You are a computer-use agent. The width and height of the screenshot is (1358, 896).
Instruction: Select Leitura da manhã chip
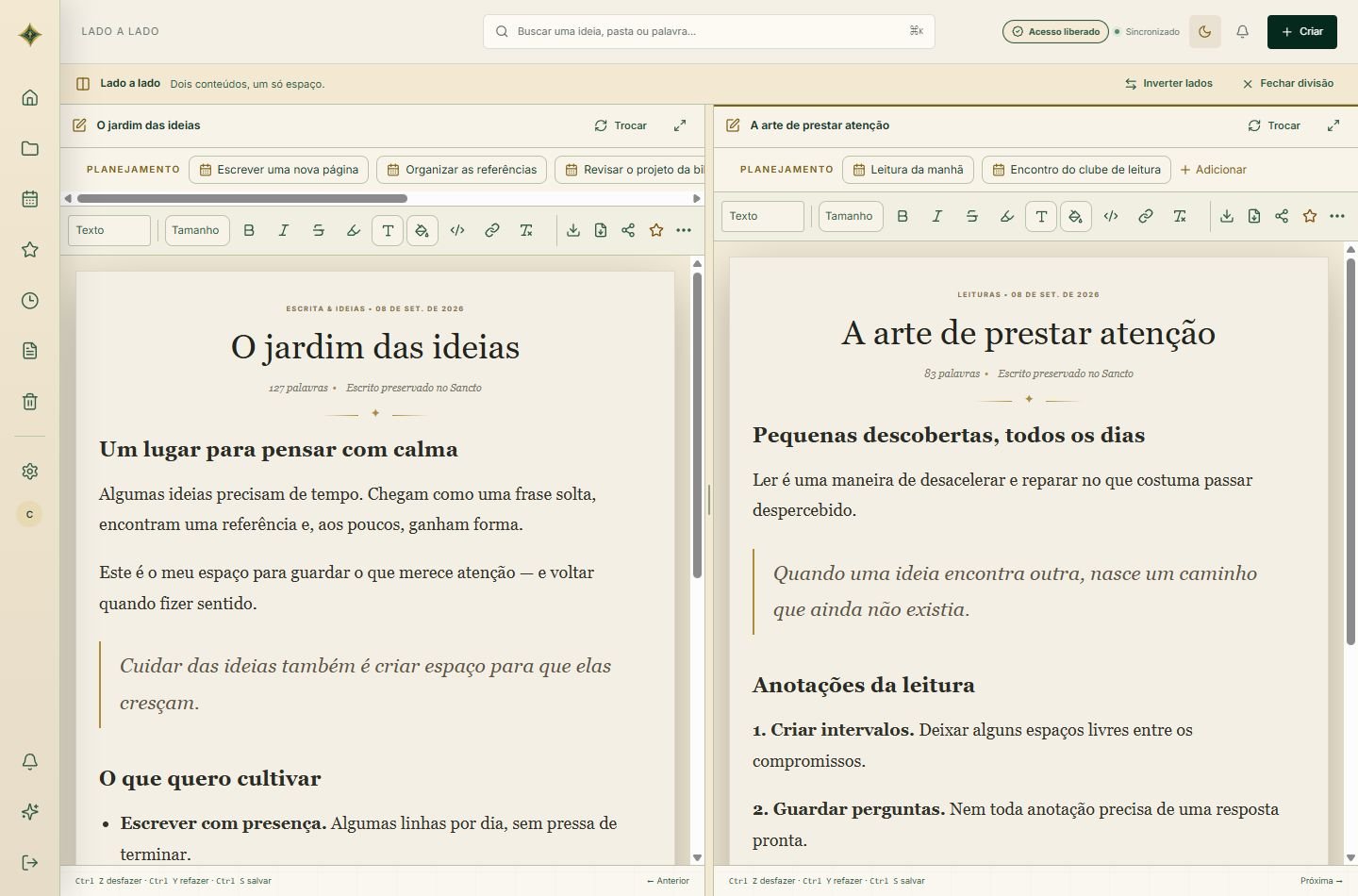[x=908, y=170]
